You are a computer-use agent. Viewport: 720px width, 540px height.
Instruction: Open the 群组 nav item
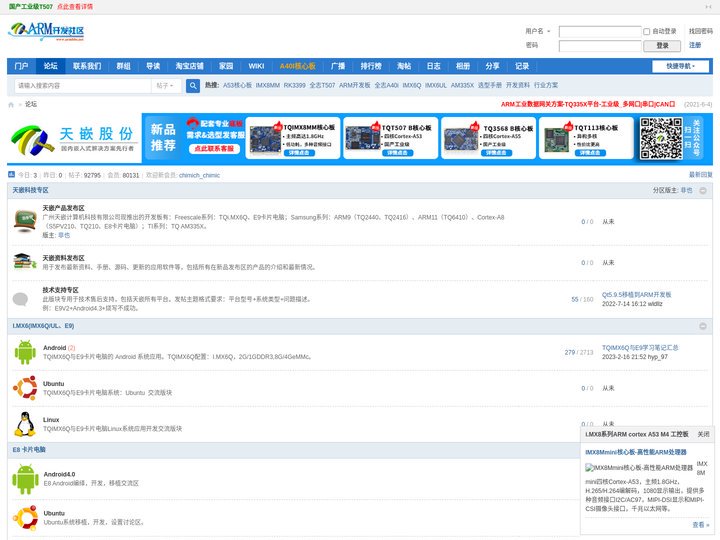124,66
